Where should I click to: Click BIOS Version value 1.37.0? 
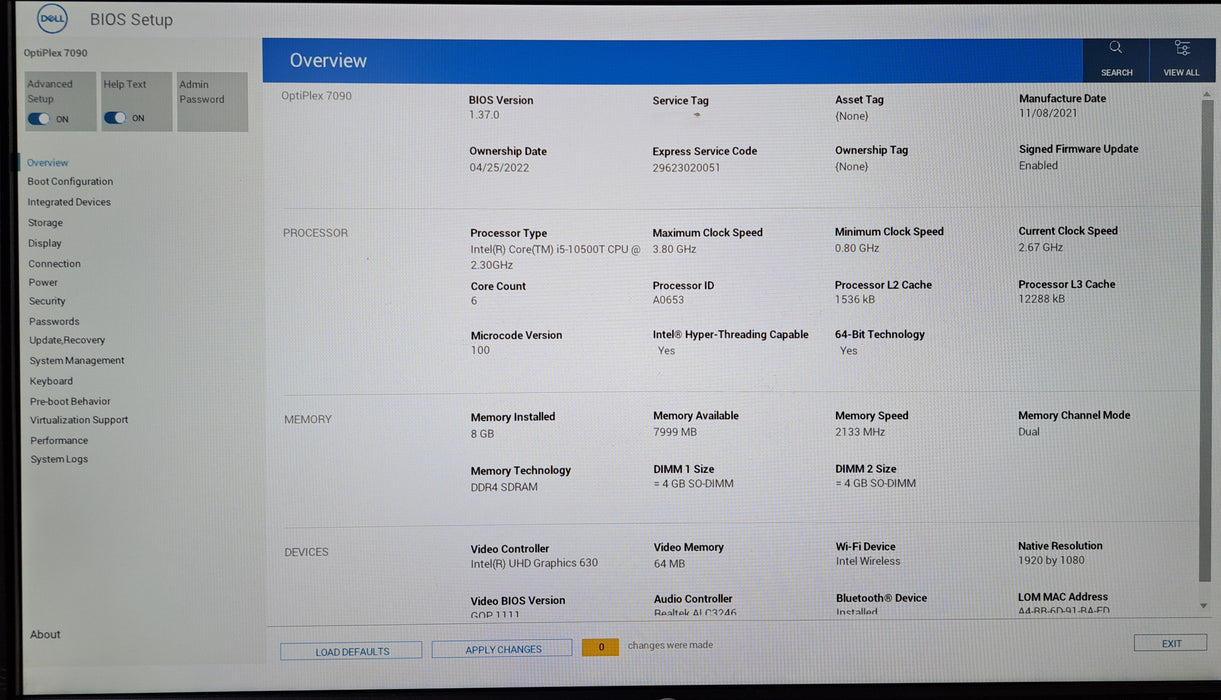pyautogui.click(x=484, y=115)
